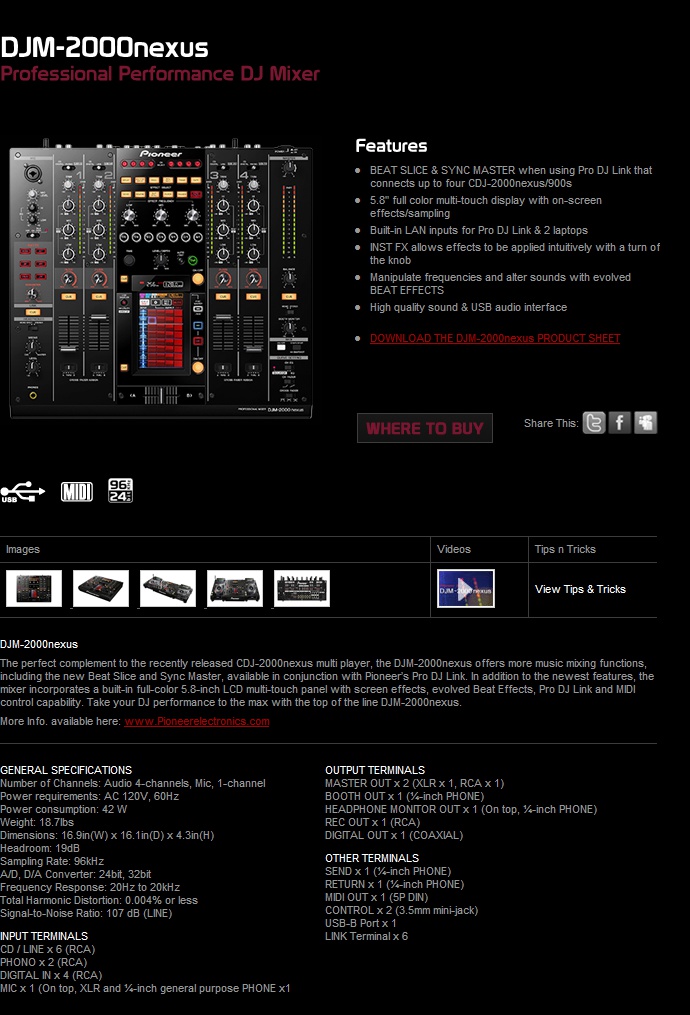Viewport: 690px width, 1015px height.
Task: Click the third share icon beside Facebook
Action: (645, 423)
